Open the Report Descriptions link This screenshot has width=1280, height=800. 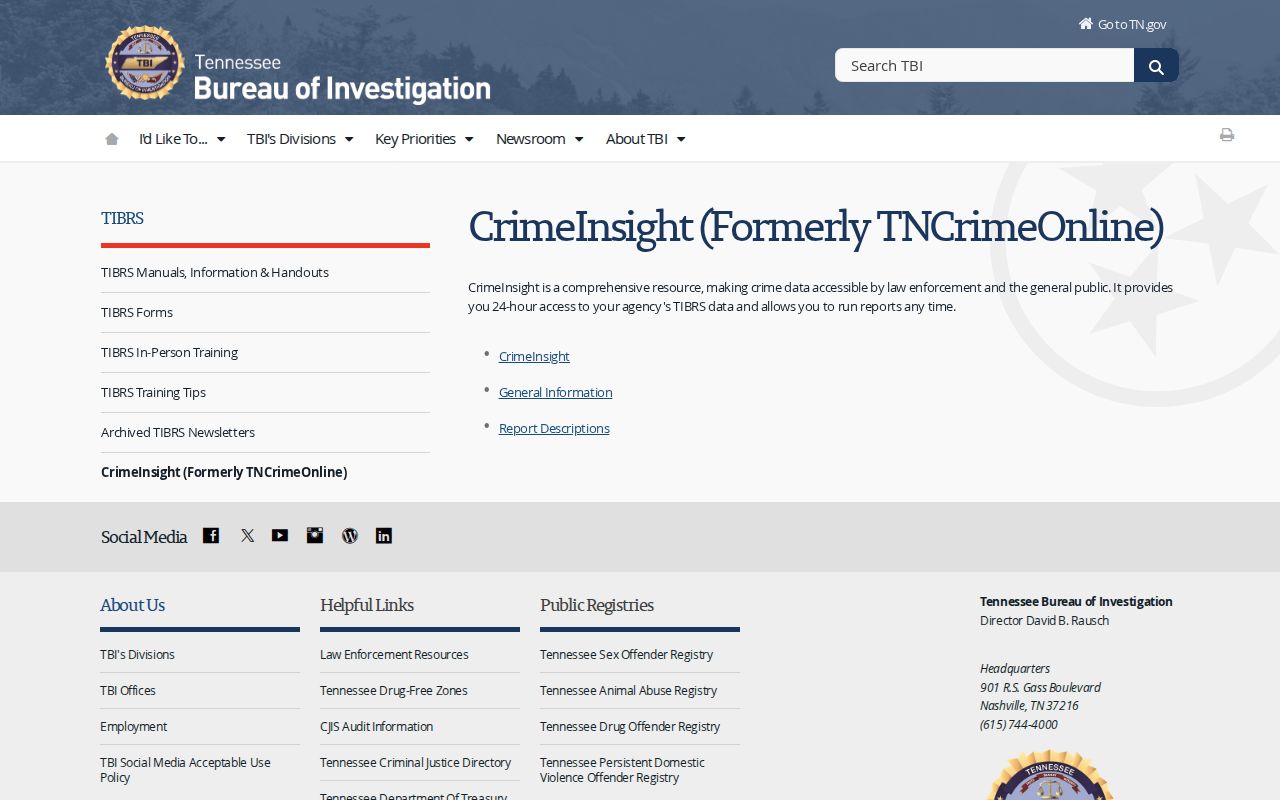point(554,428)
